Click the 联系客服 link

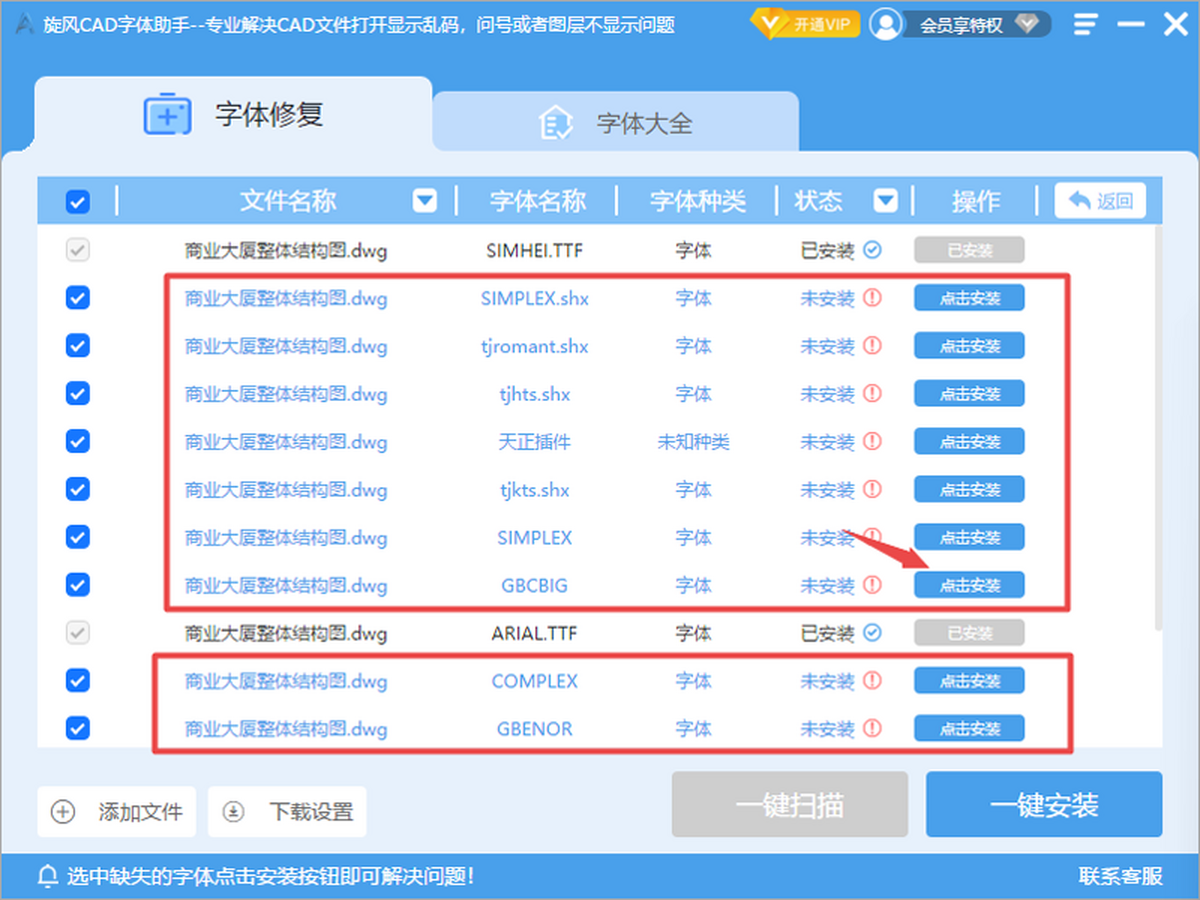tap(1121, 876)
